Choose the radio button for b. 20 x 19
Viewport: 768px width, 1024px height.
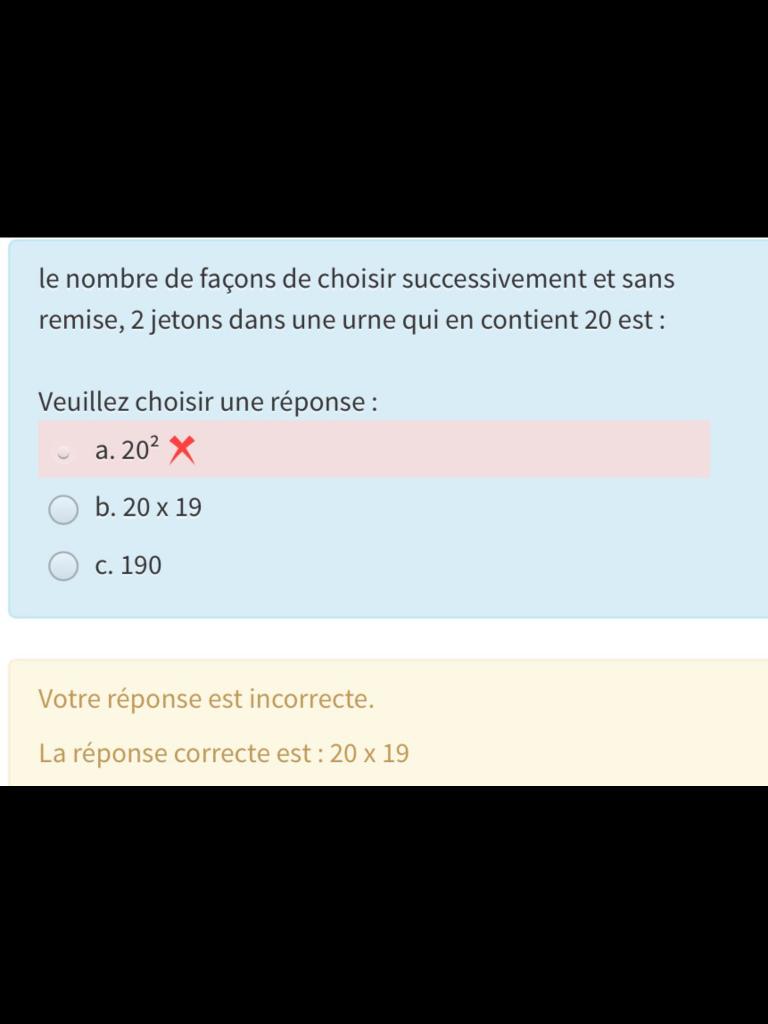[63, 510]
